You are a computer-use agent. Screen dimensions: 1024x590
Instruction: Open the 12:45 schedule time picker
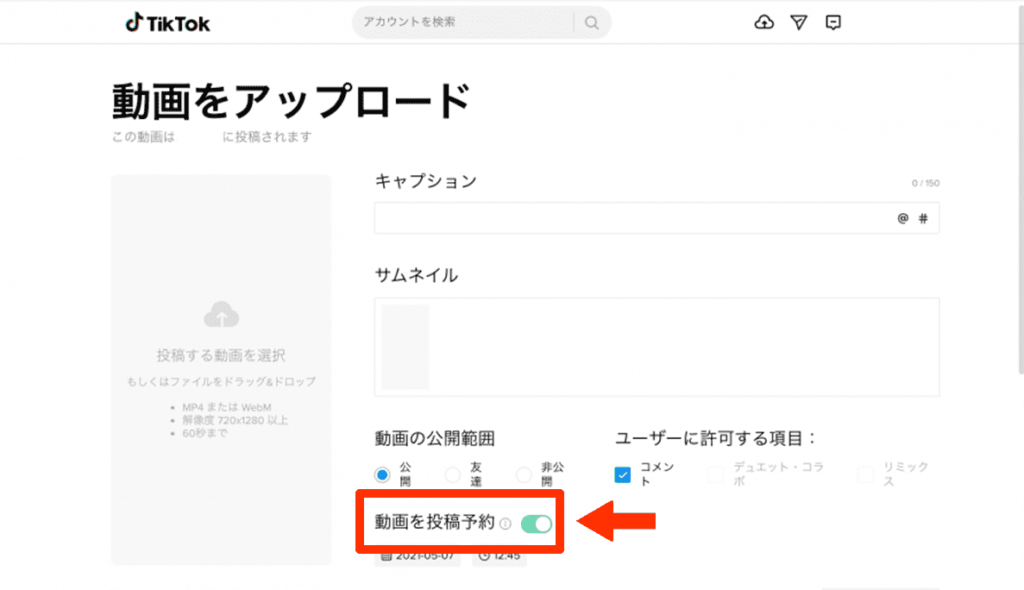[499, 555]
